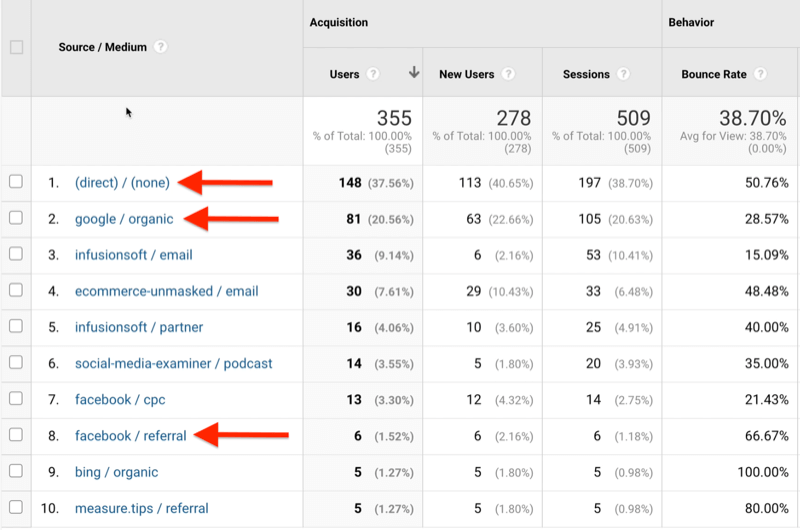This screenshot has width=800, height=530.
Task: Click bounce rate 15.09% cell
Action: click(767, 255)
